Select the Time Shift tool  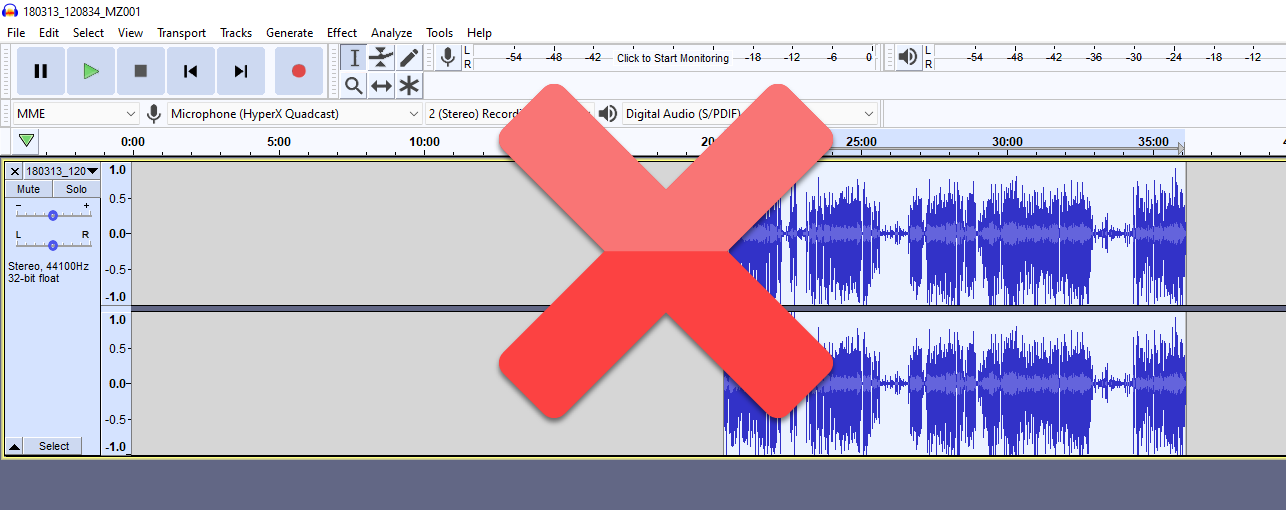(381, 86)
